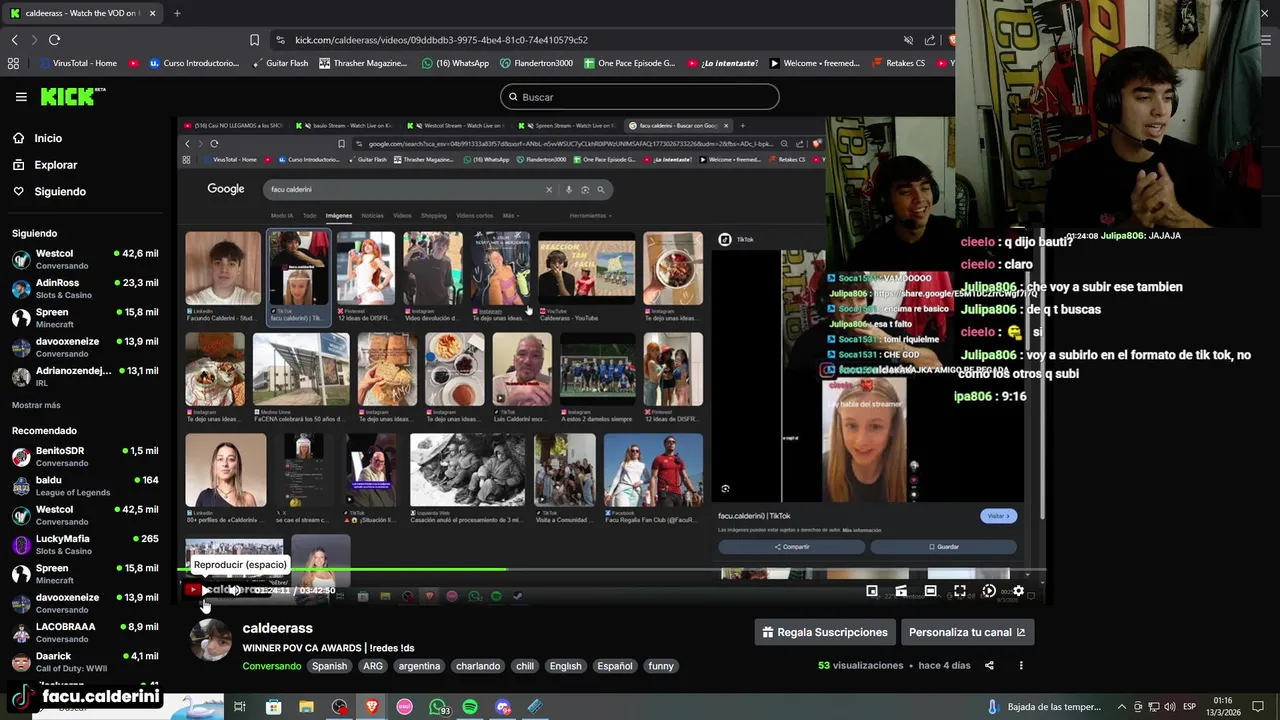Open a new browser tab

click(x=177, y=13)
